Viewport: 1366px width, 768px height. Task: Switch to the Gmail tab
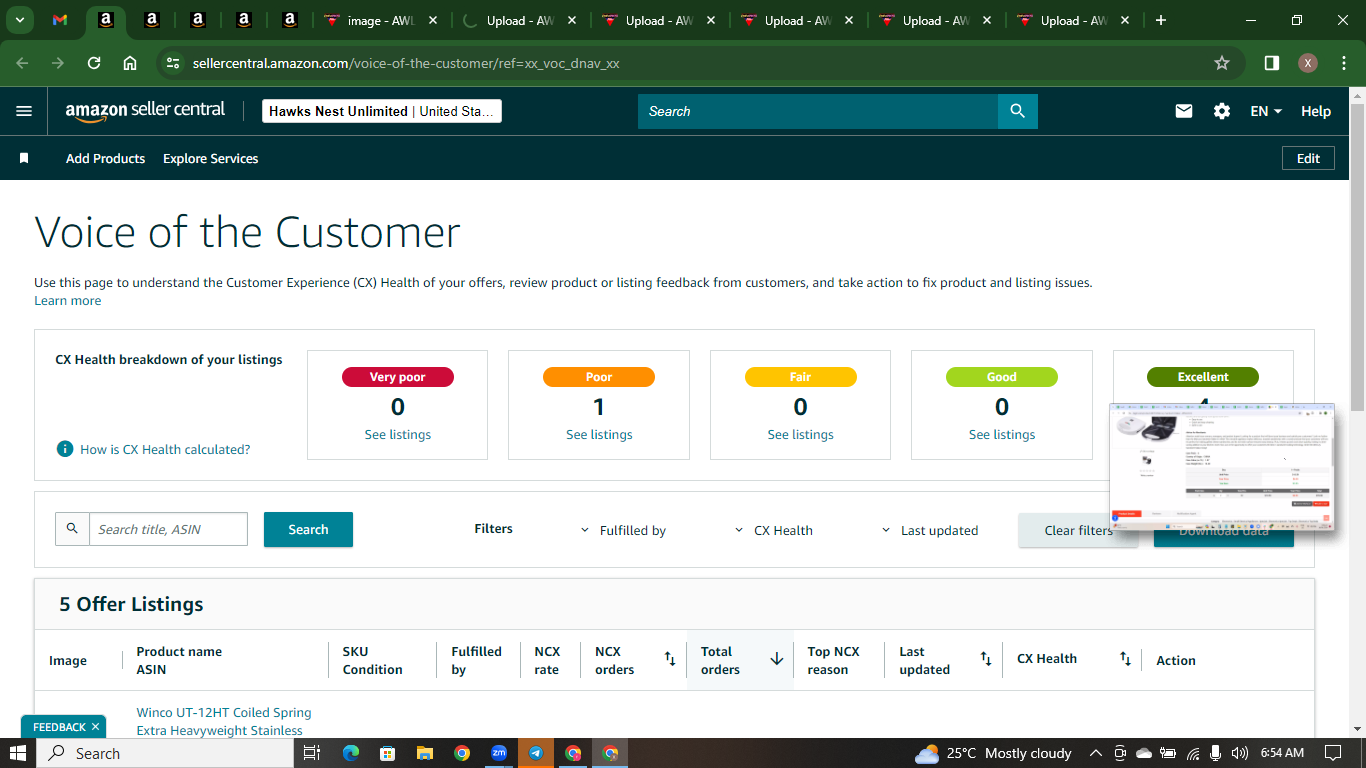(x=60, y=20)
